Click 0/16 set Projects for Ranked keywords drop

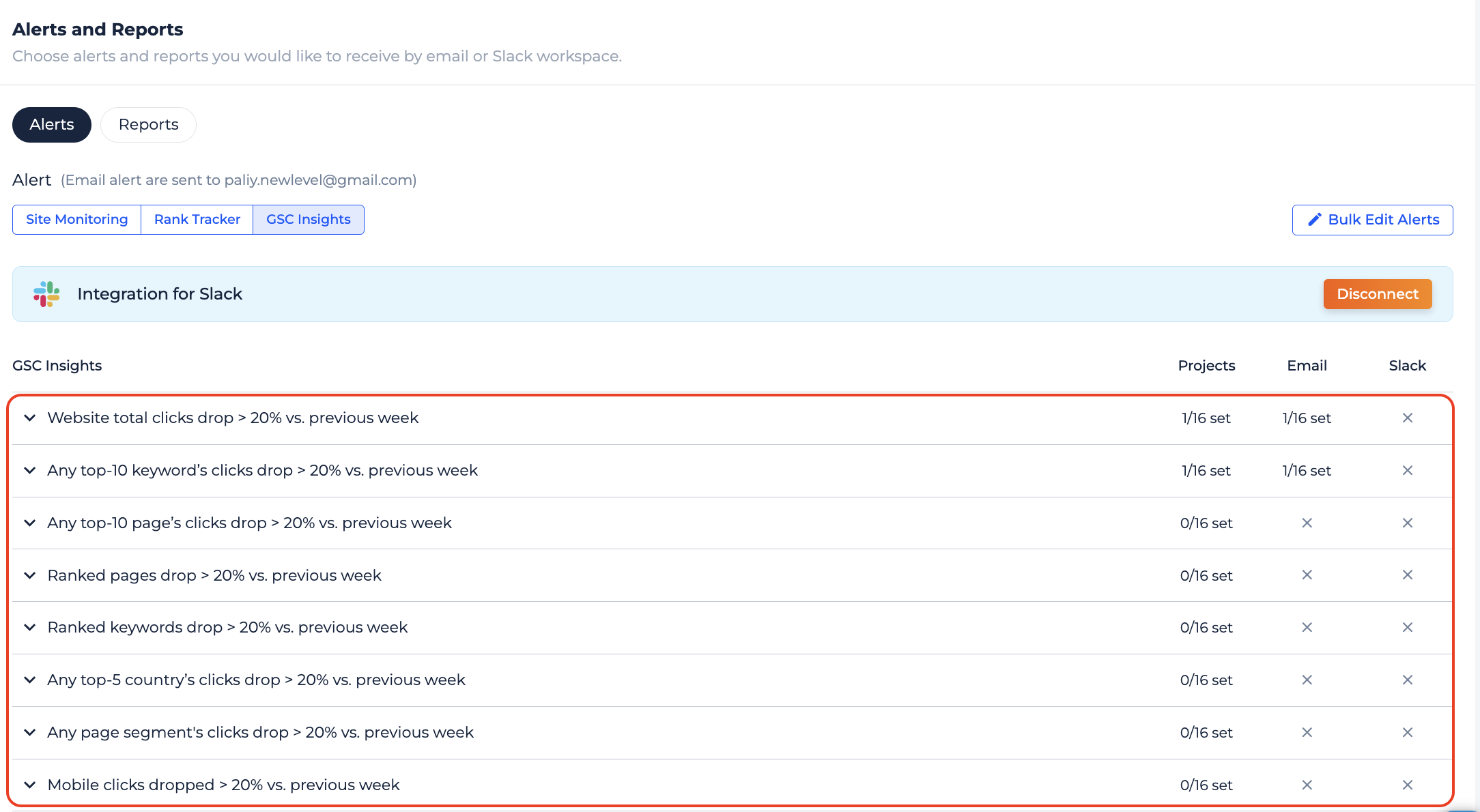1206,627
